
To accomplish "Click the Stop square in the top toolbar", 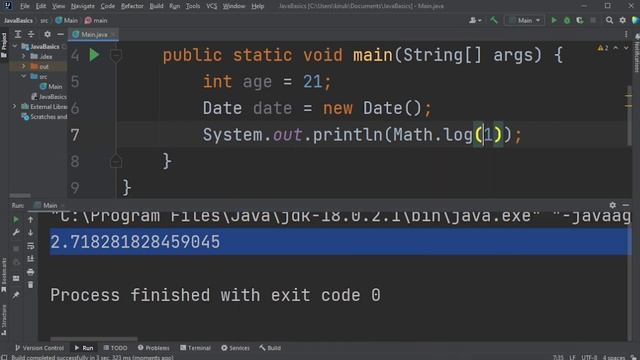I will pyautogui.click(x=593, y=20).
